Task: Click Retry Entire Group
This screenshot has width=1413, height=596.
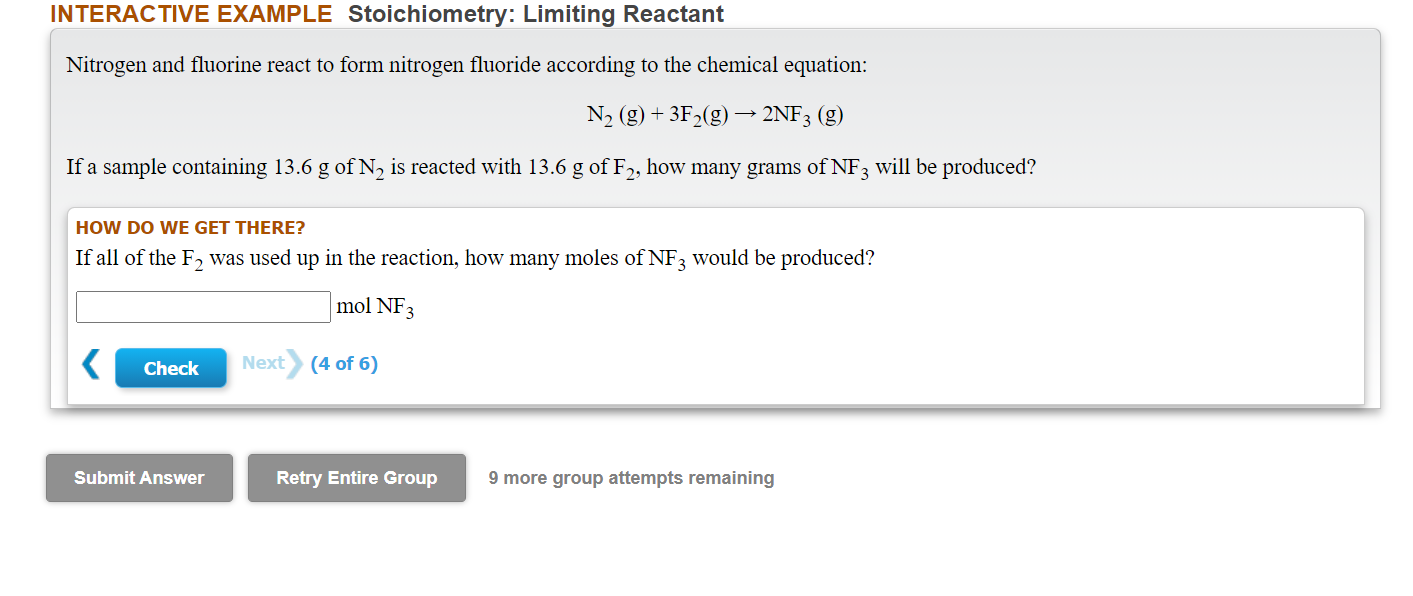Action: 356,478
